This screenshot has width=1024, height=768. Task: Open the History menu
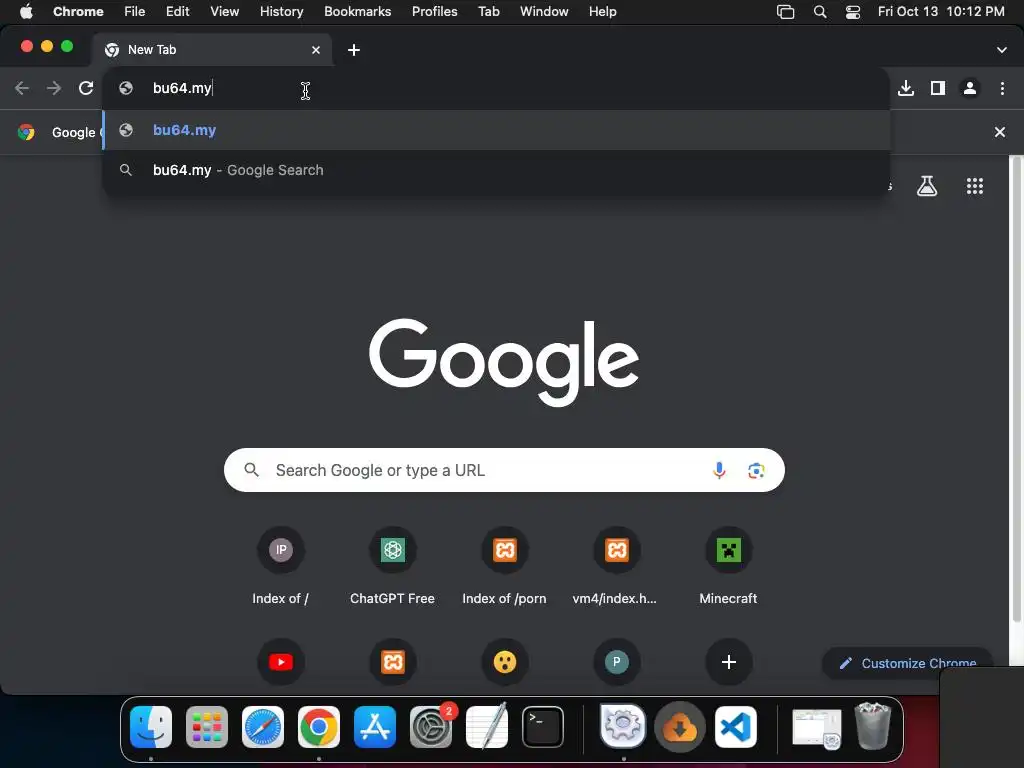pos(281,11)
